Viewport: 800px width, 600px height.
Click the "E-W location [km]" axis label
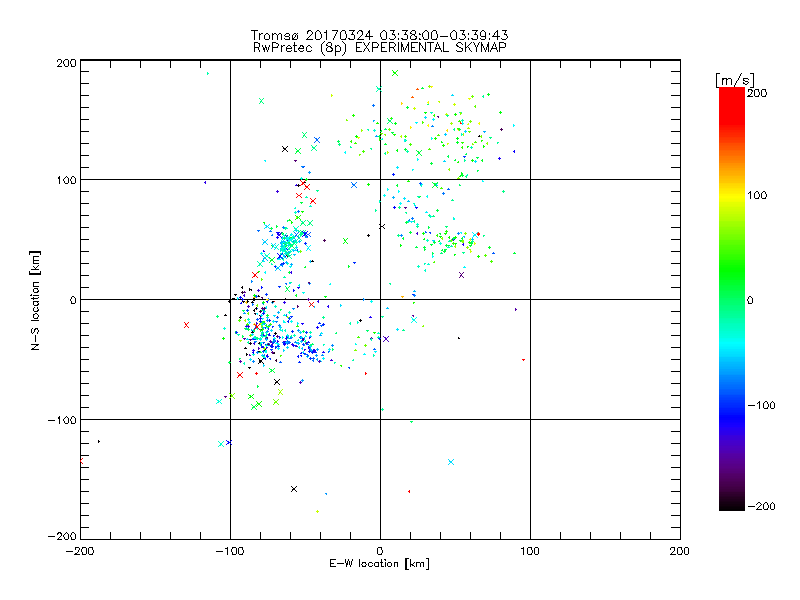pos(379,563)
